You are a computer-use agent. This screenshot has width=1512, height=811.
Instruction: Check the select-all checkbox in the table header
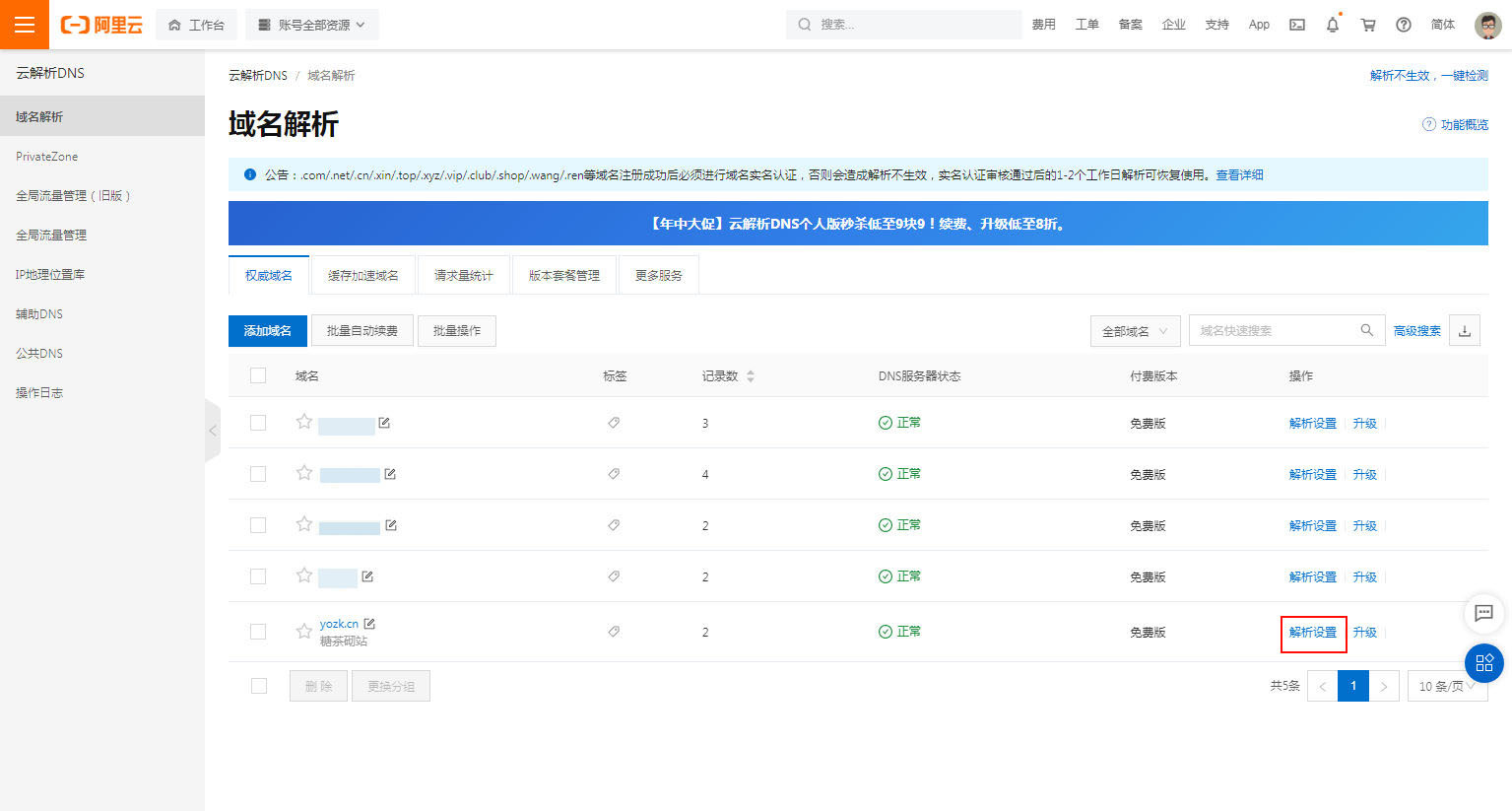[258, 375]
